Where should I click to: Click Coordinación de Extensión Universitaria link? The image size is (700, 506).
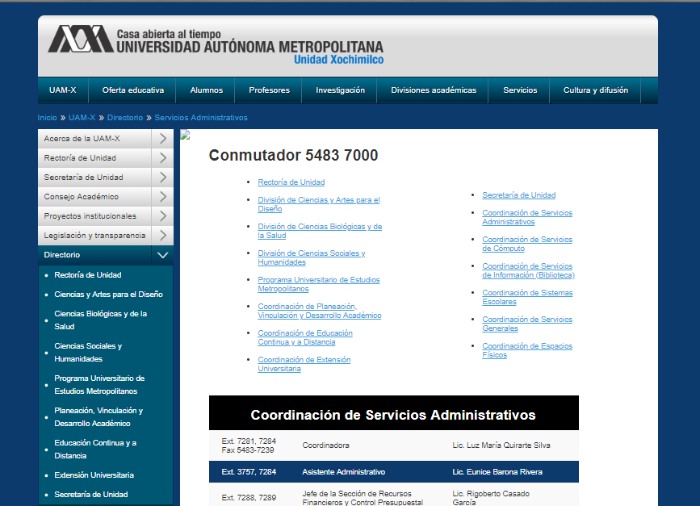click(304, 364)
